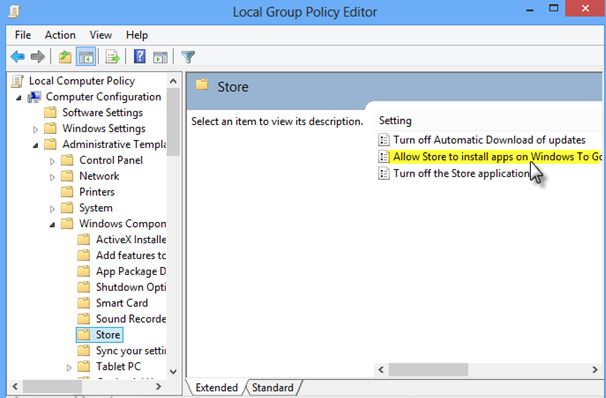606x398 pixels.
Task: Click the policy icon beside Turn off the Store application
Action: click(x=384, y=173)
